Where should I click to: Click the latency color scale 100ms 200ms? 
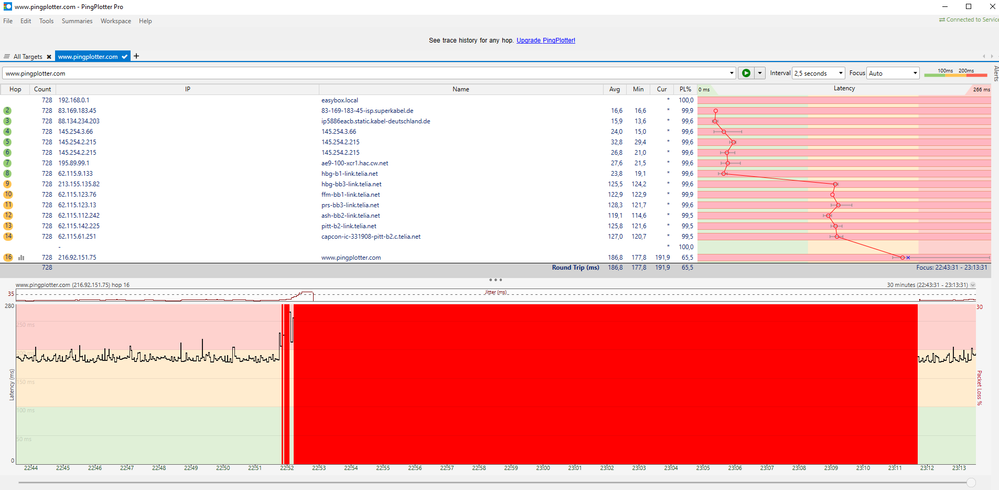click(956, 73)
